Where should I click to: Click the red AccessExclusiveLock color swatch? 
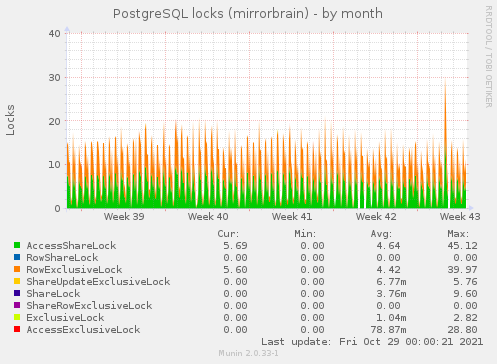(17, 329)
